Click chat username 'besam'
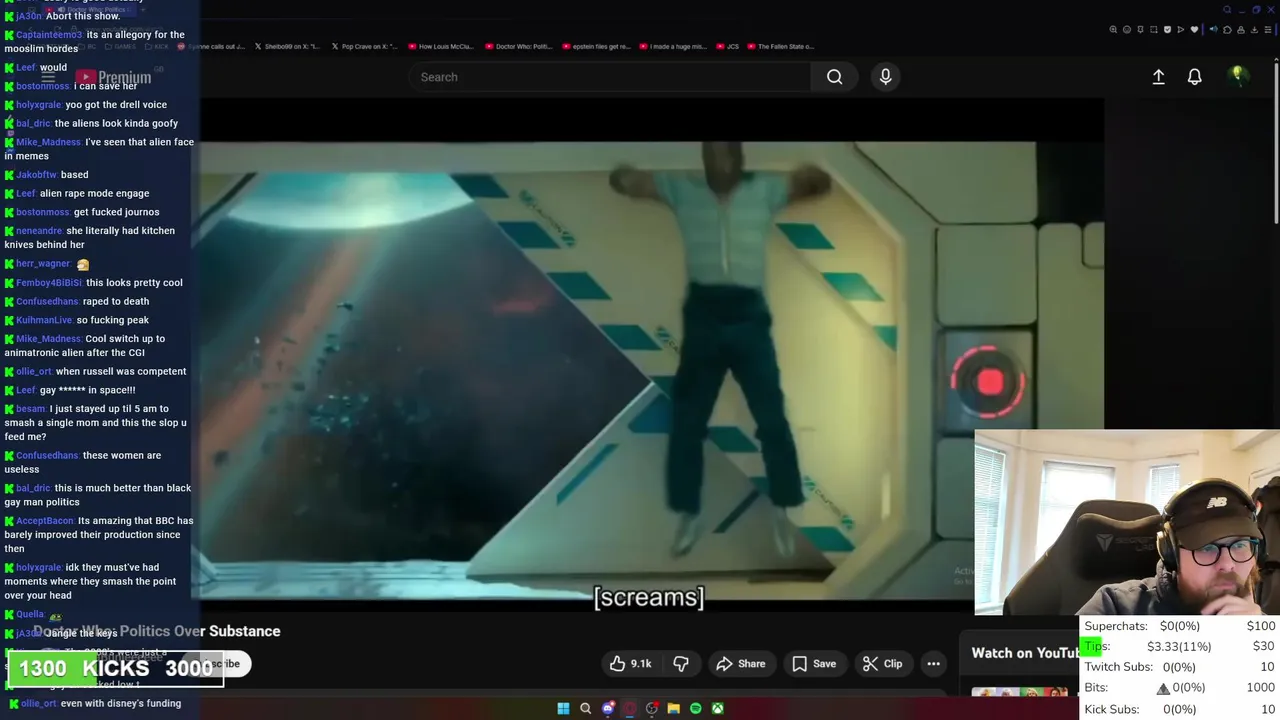1280x720 pixels. pos(30,409)
